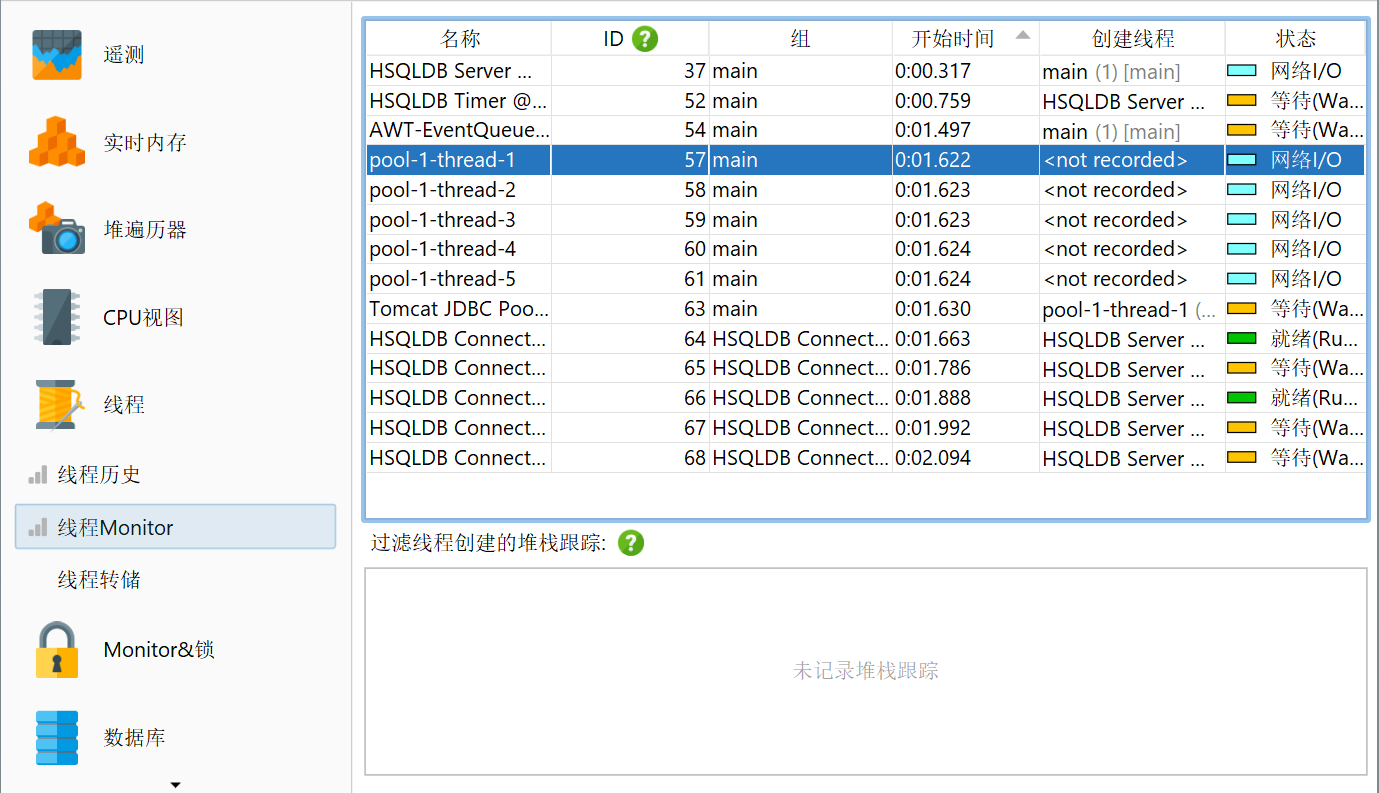Image resolution: width=1379 pixels, height=793 pixels.
Task: Open the 遥测 section label
Action: 124,55
